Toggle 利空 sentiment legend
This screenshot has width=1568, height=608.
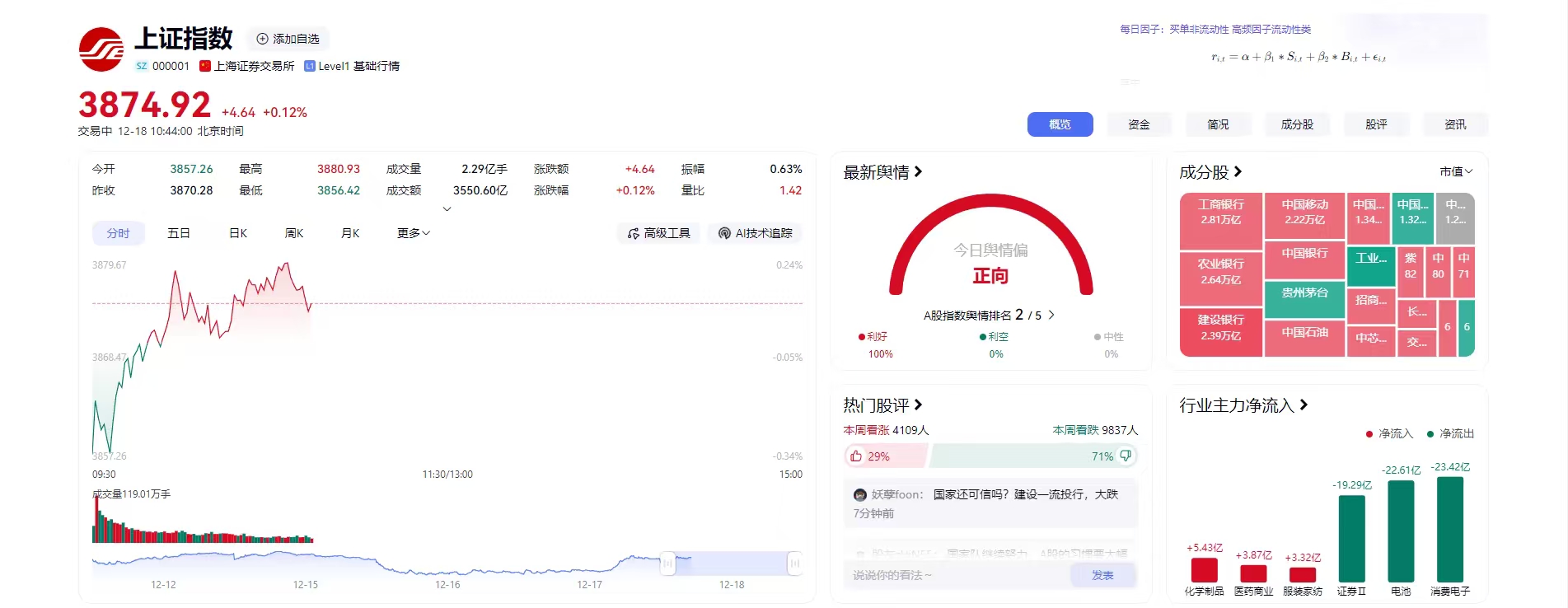click(x=994, y=336)
